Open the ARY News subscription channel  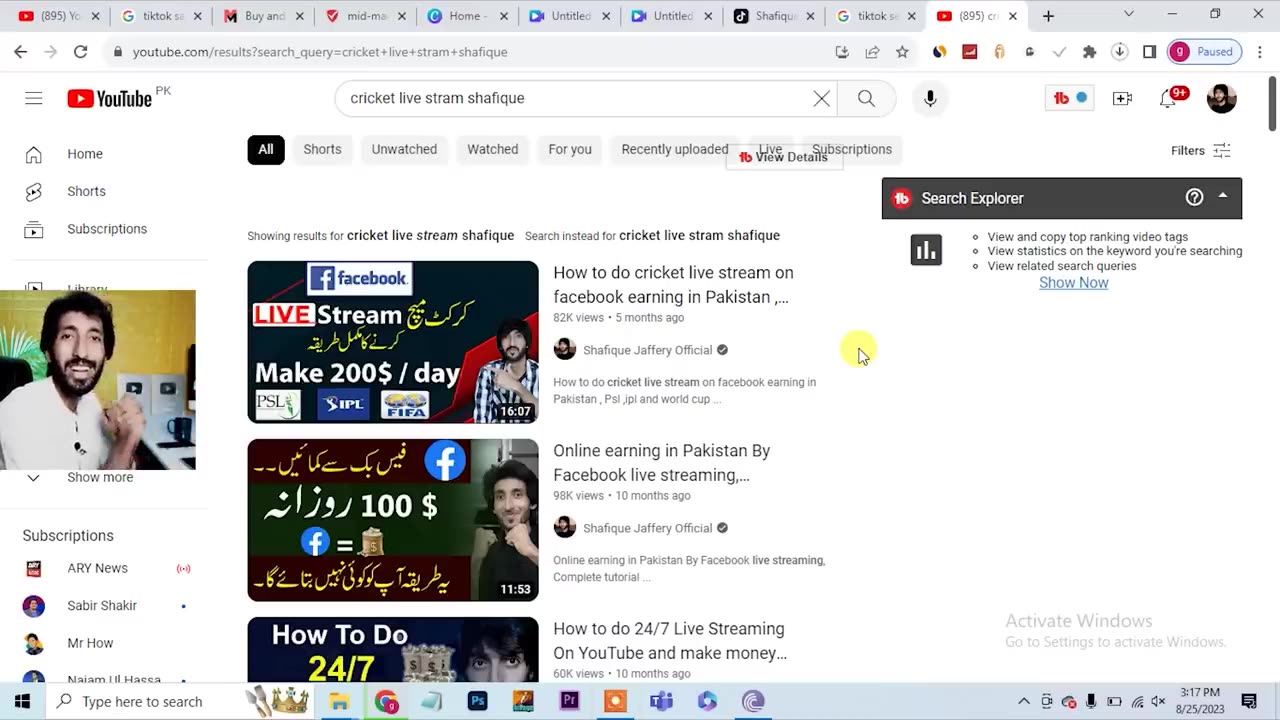[98, 568]
